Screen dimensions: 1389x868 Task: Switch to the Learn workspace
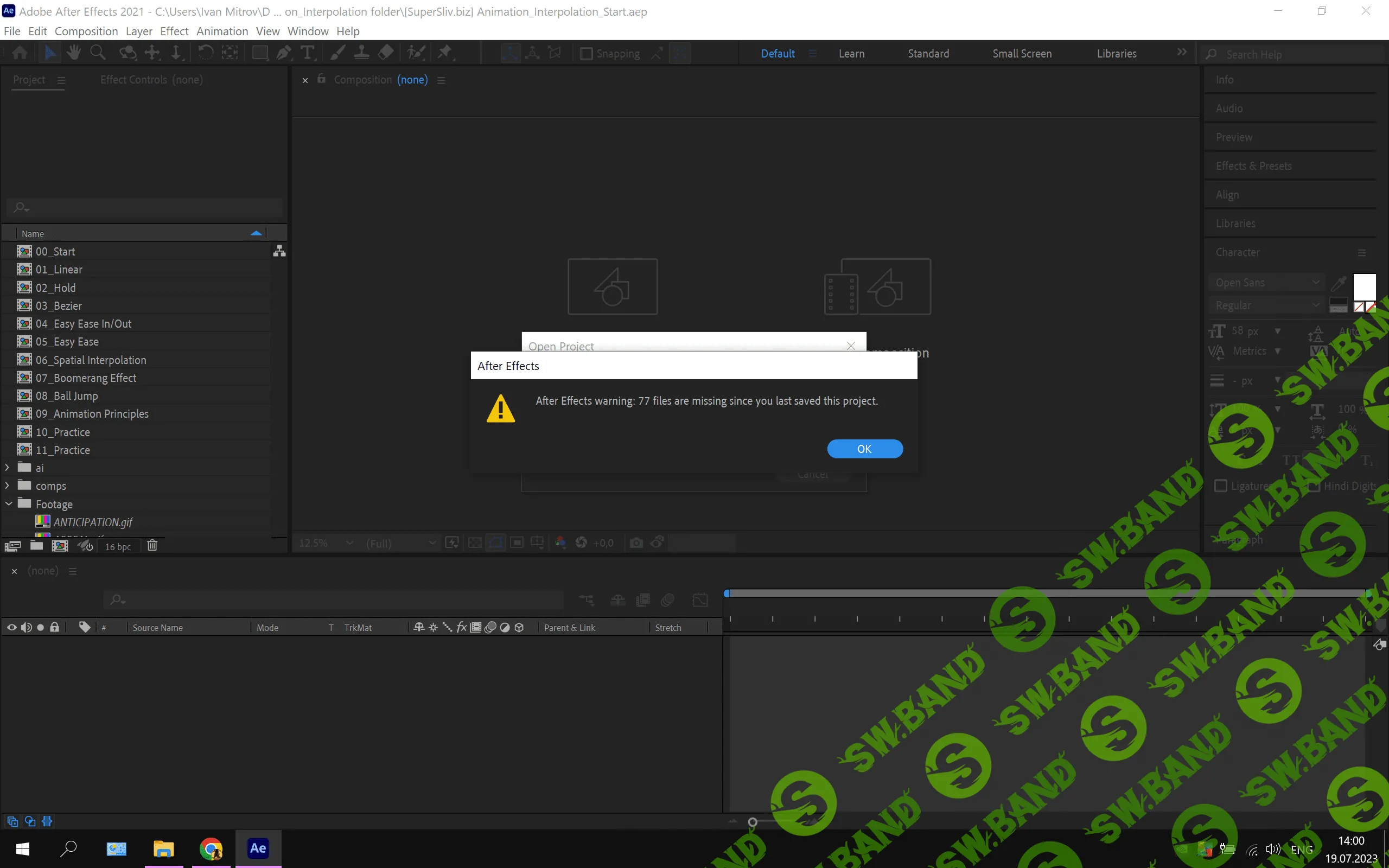pyautogui.click(x=851, y=53)
